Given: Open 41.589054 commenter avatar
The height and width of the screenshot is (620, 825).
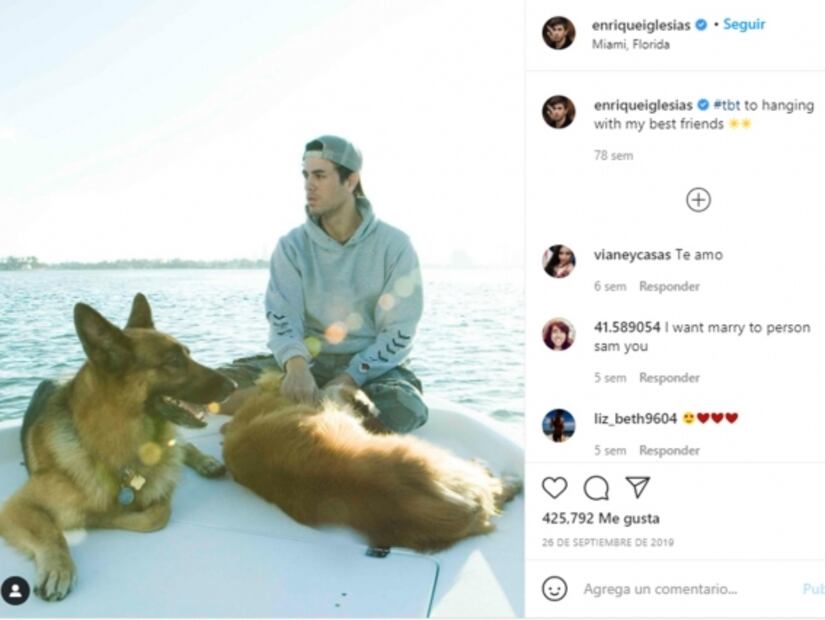Looking at the screenshot, I should click(558, 334).
